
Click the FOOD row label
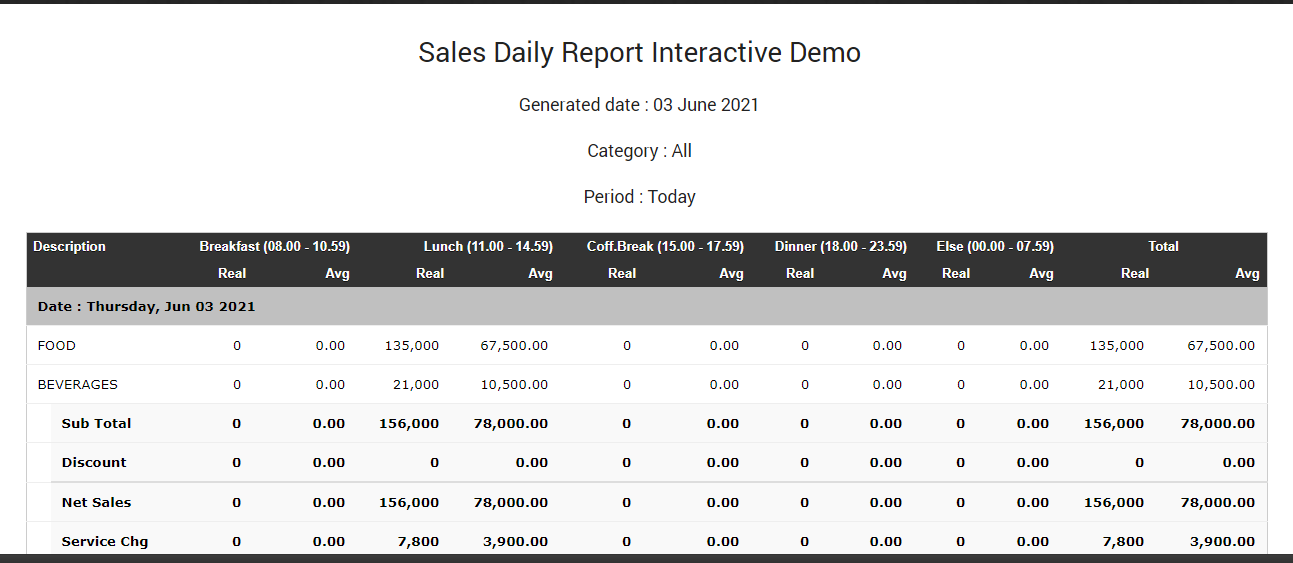[57, 346]
